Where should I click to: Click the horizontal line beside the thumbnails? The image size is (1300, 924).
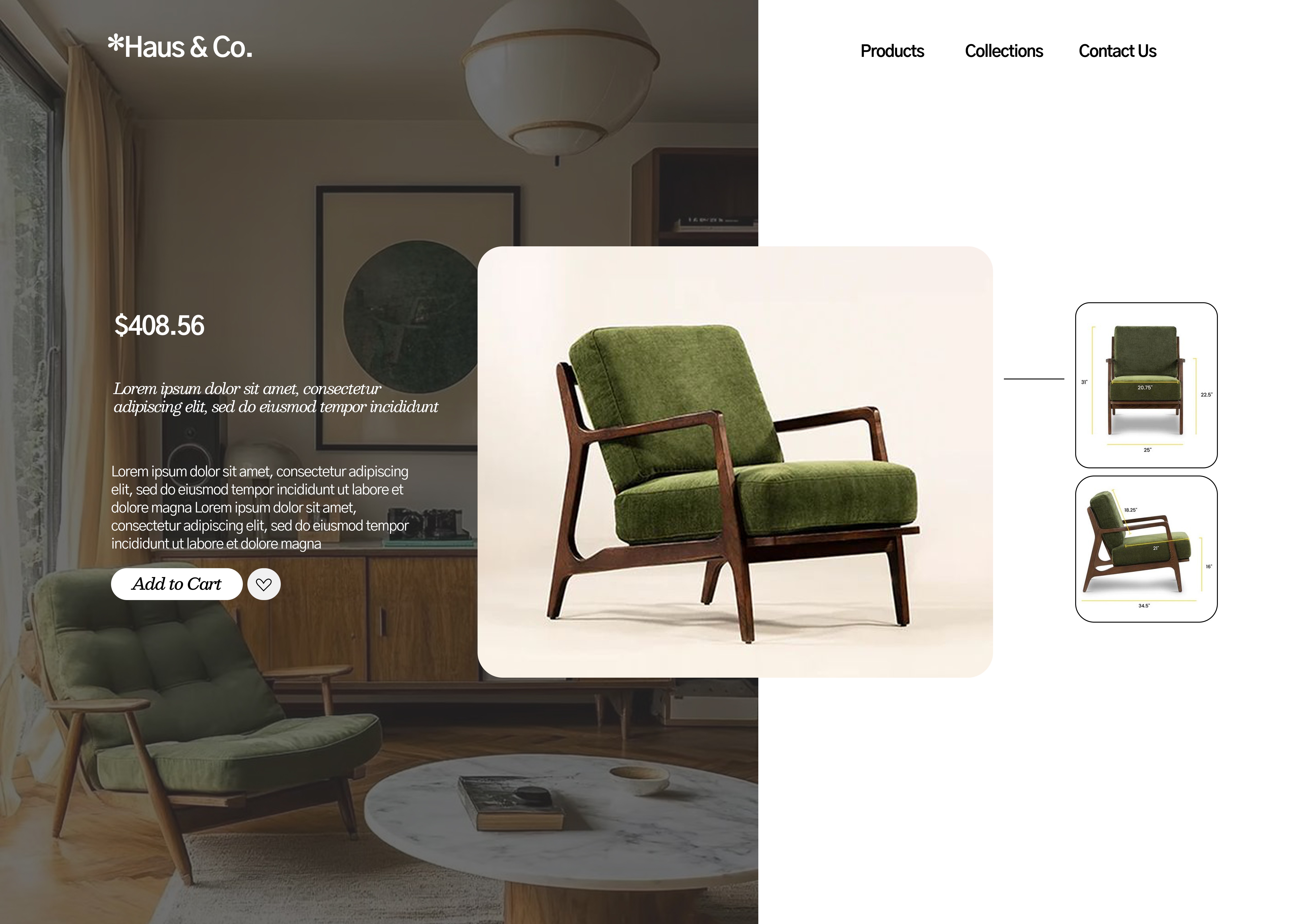tap(1034, 378)
